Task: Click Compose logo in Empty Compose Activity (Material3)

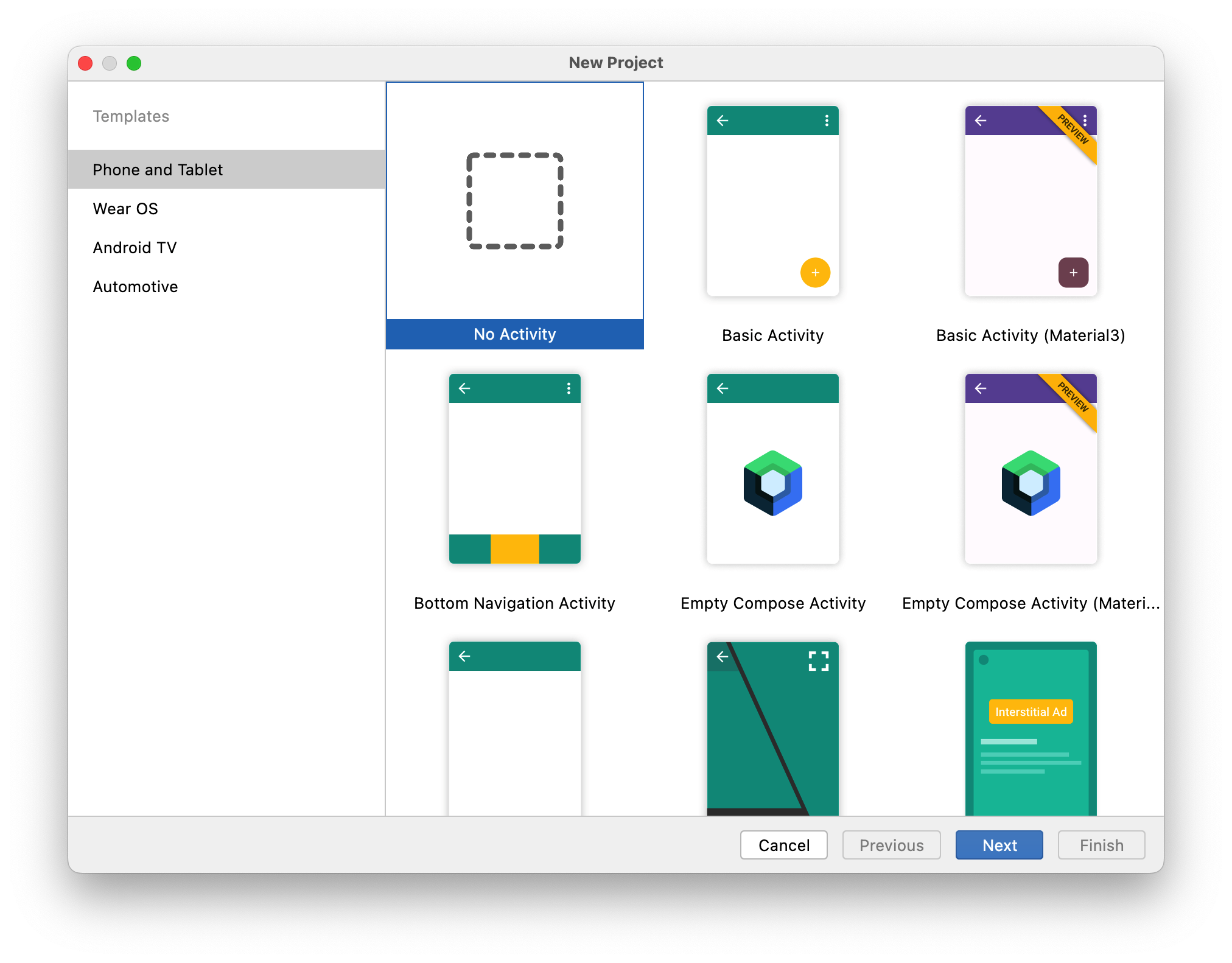Action: point(1031,483)
